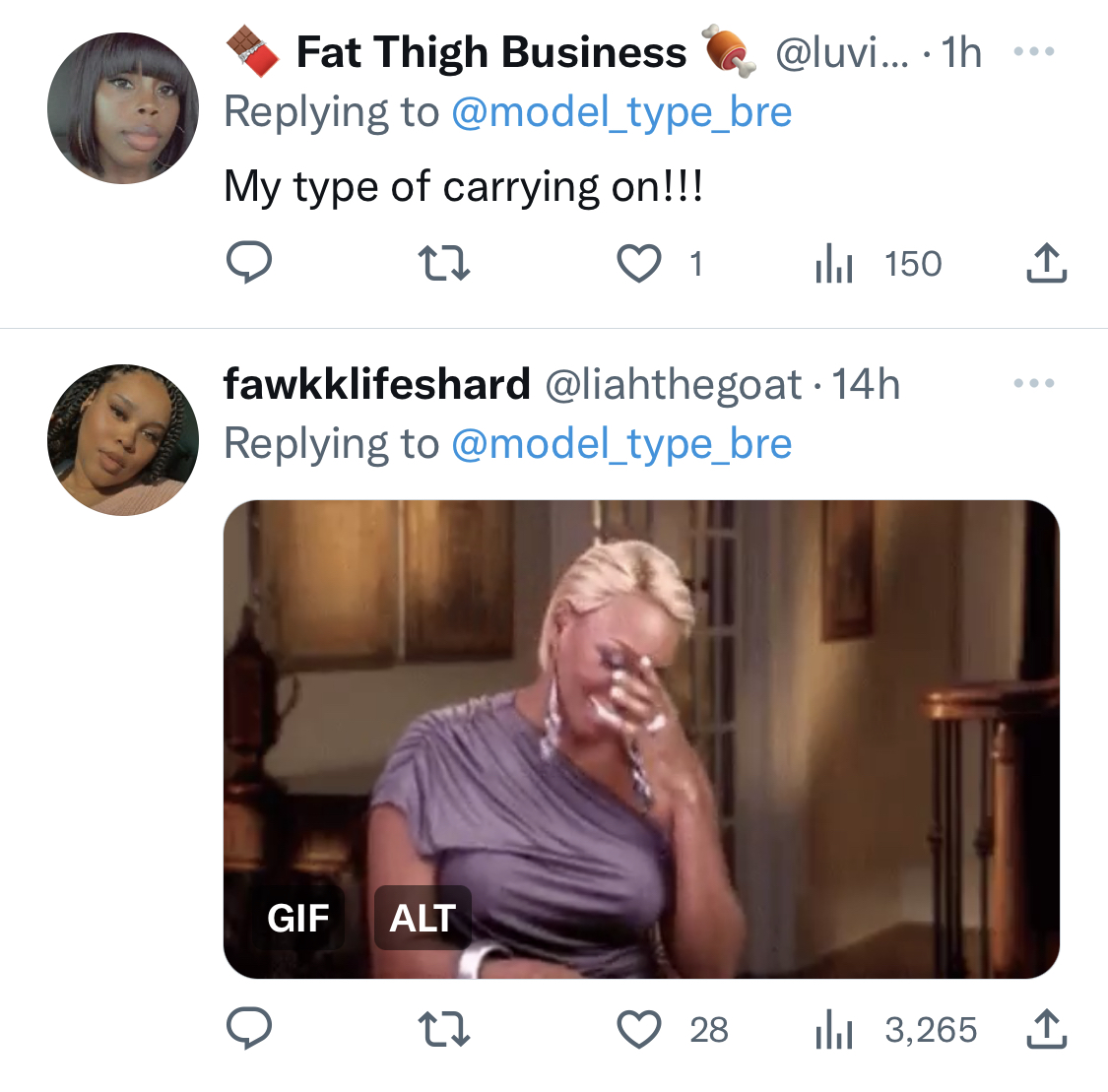
Task: Show the ALT description badge
Action: 423,918
